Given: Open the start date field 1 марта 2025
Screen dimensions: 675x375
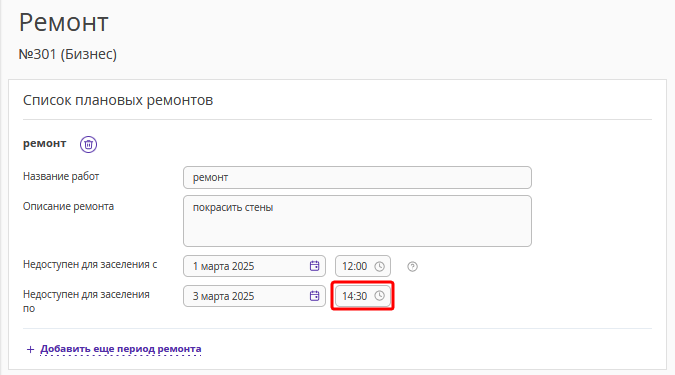Looking at the screenshot, I should [254, 266].
